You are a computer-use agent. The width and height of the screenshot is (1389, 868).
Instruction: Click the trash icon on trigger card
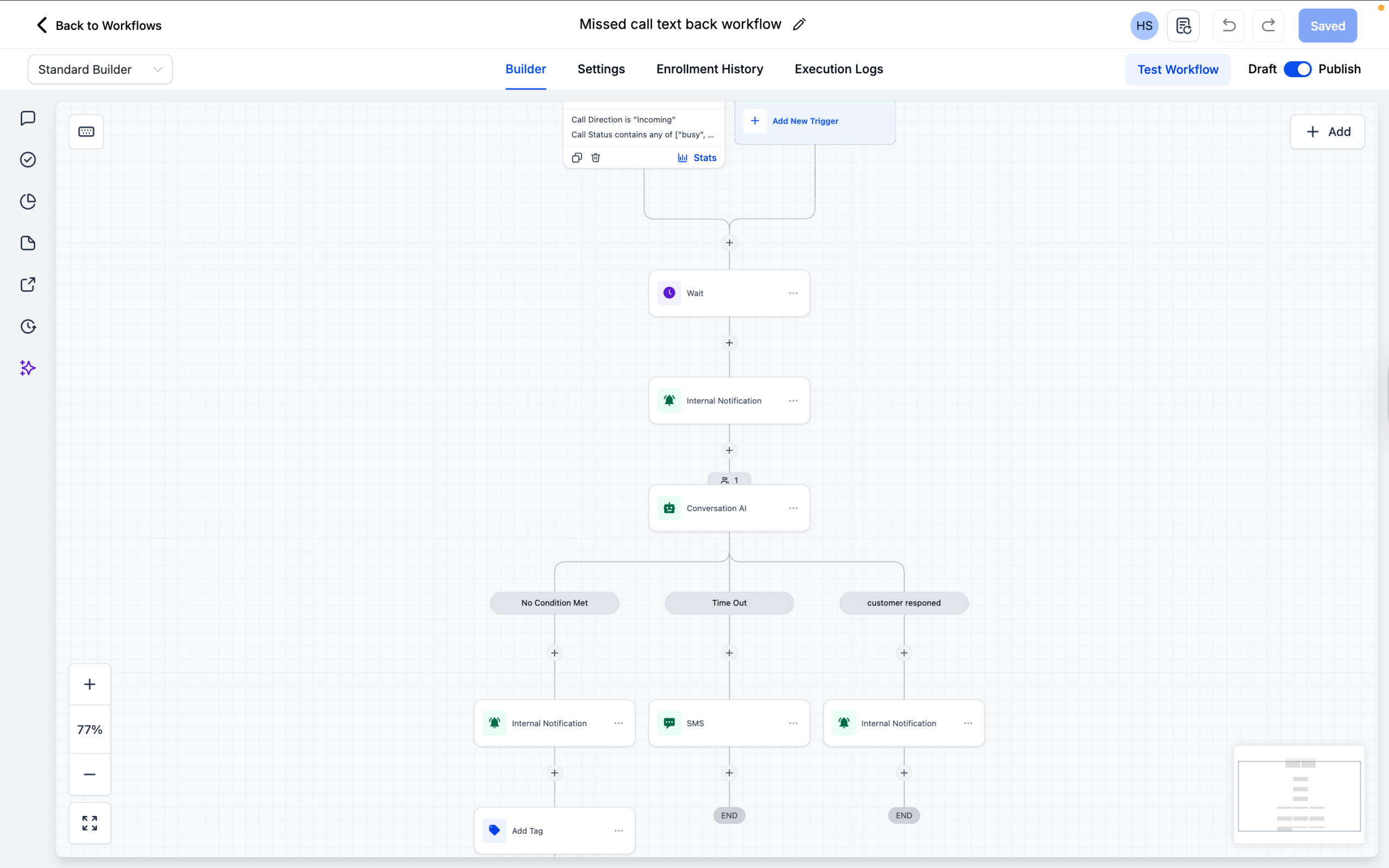tap(596, 157)
